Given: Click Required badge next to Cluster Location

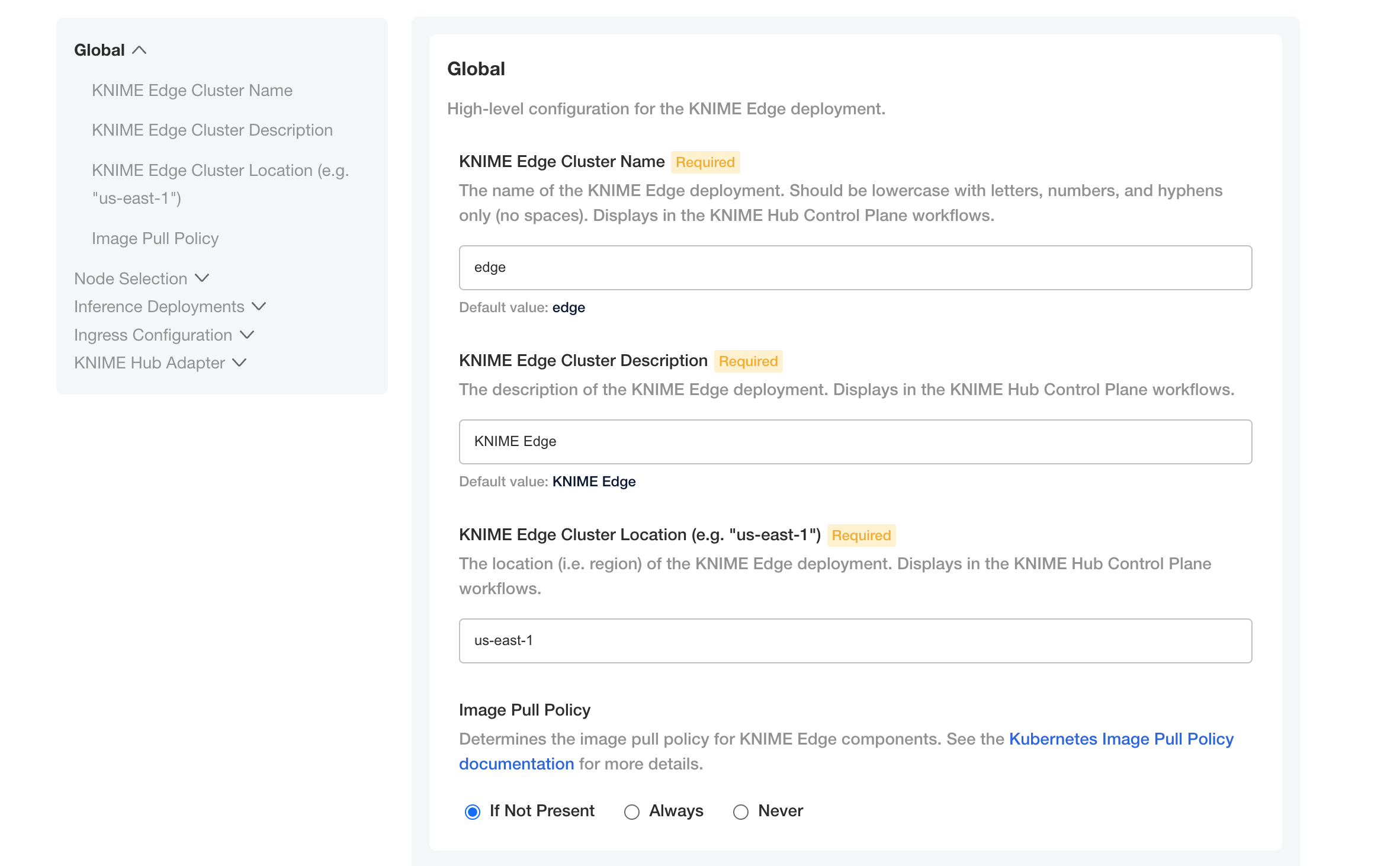Looking at the screenshot, I should point(862,535).
